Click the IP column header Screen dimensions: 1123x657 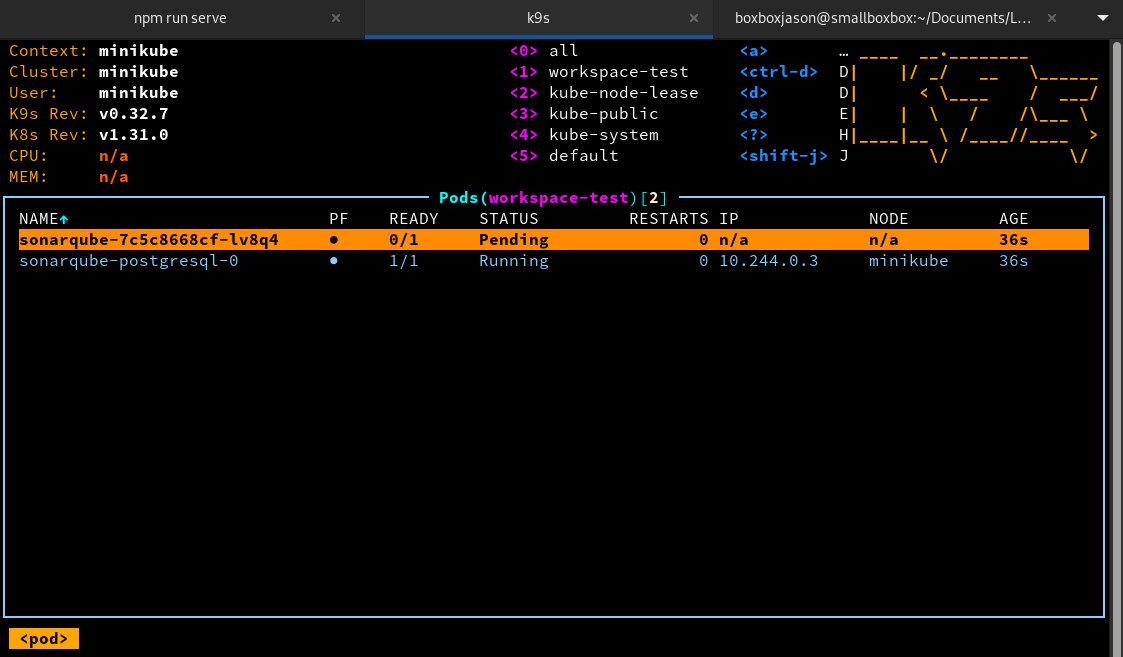pos(728,219)
